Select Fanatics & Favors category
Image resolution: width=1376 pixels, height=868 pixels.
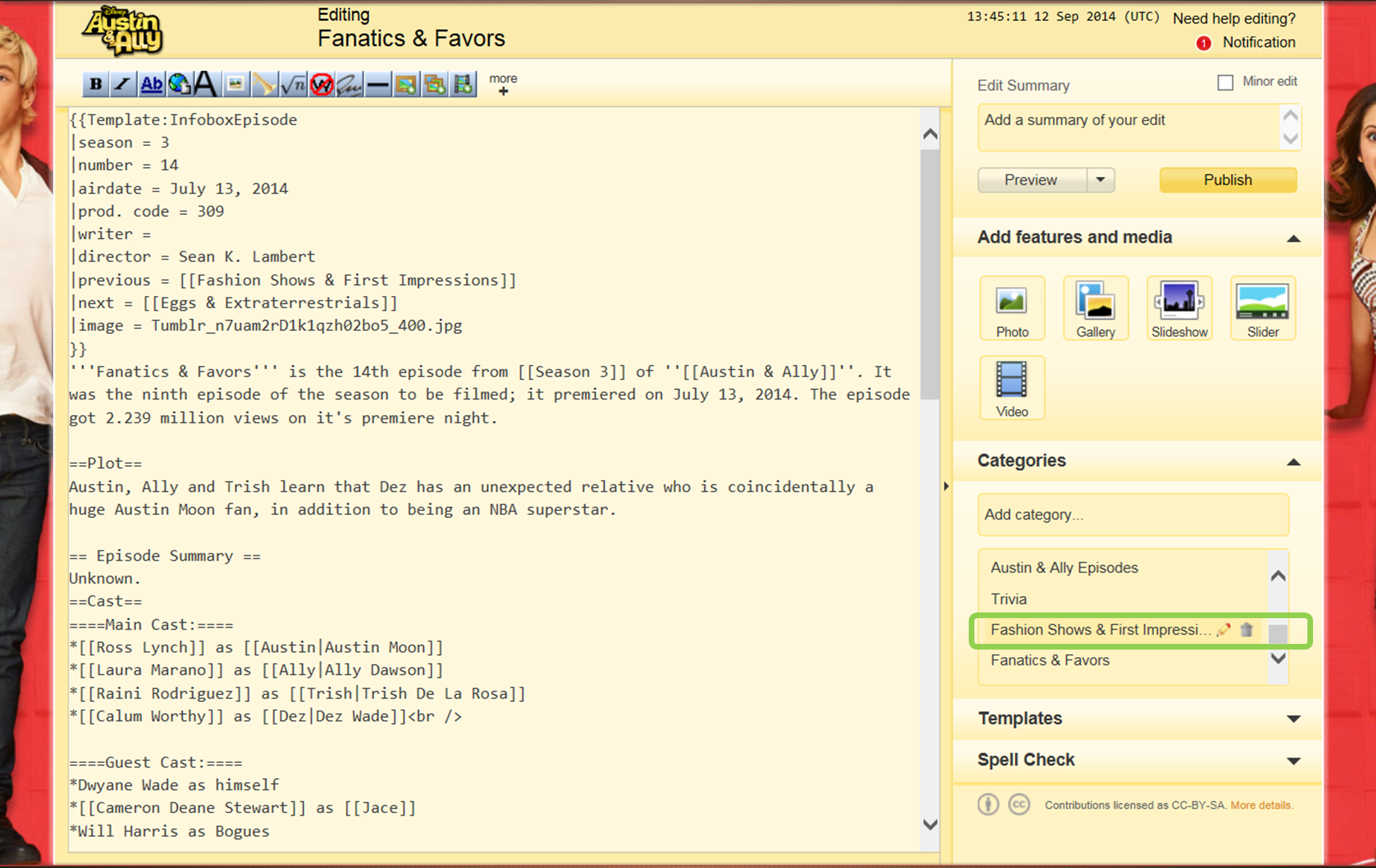click(x=1050, y=660)
